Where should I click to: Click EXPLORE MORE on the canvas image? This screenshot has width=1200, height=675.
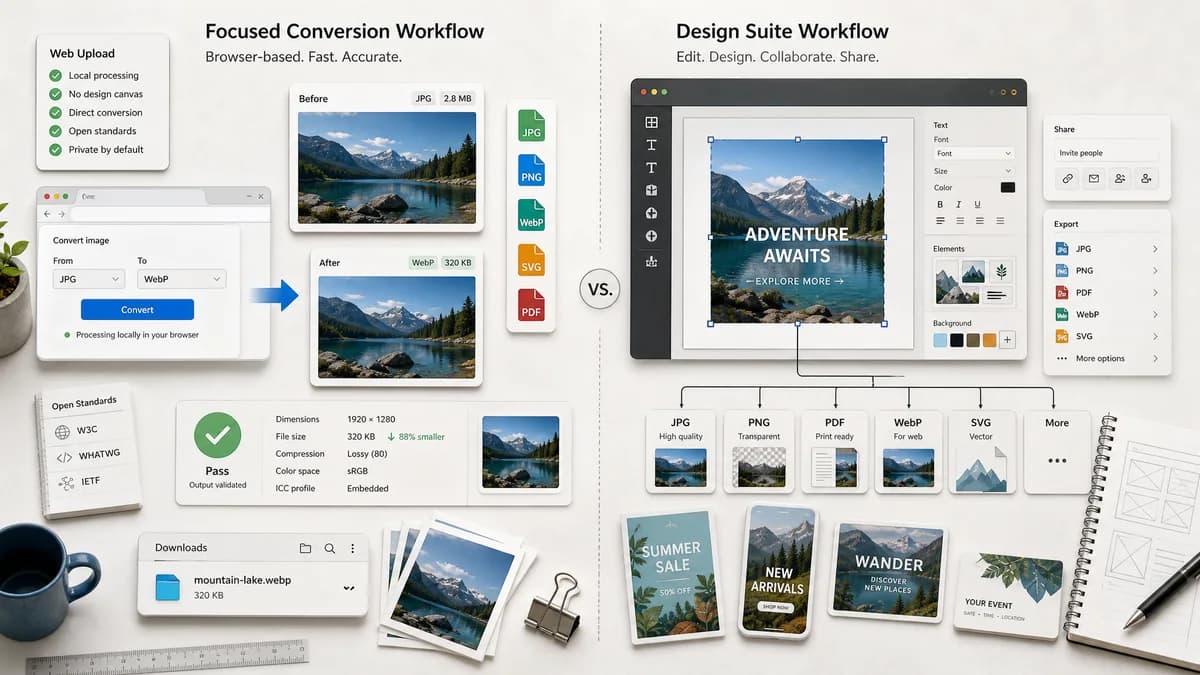coord(796,281)
